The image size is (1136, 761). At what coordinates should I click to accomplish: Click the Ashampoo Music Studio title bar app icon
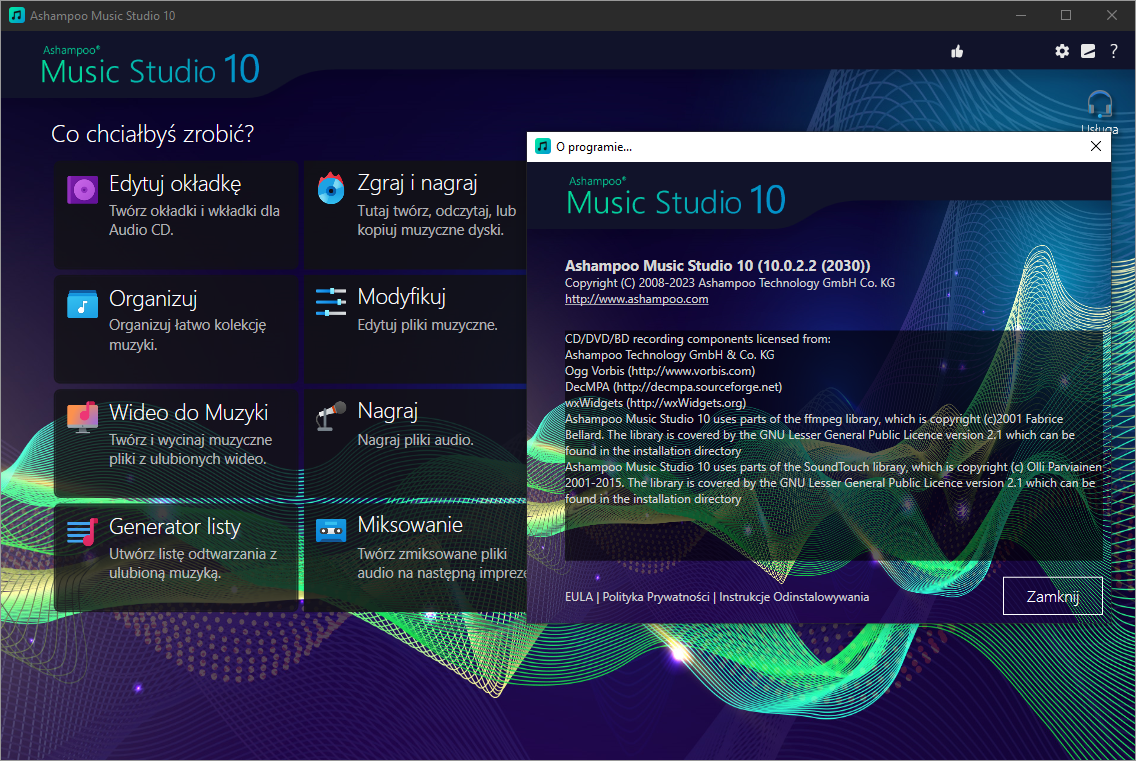[x=17, y=15]
